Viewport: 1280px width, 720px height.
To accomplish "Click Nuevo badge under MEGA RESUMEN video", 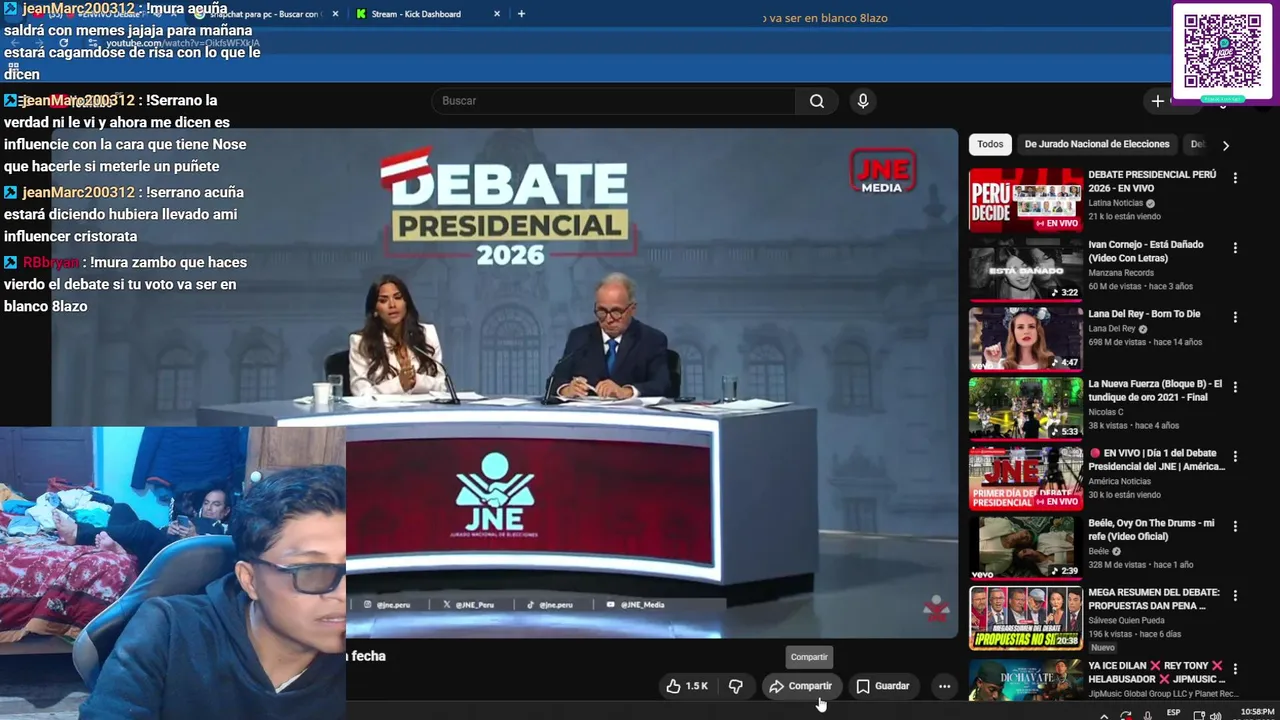I will click(x=1102, y=648).
